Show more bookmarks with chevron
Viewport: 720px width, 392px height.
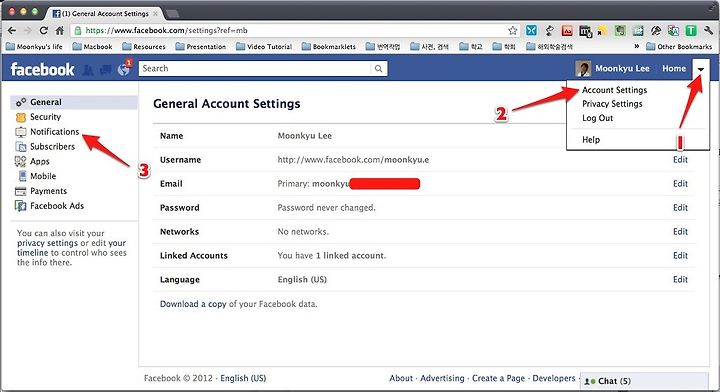(x=636, y=46)
